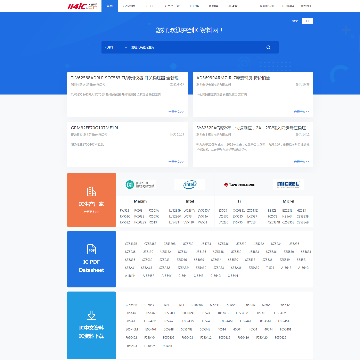Image resolution: width=360 pixels, height=360 pixels.
Task: Open the search category dropdown in search bar
Action: pos(115,47)
